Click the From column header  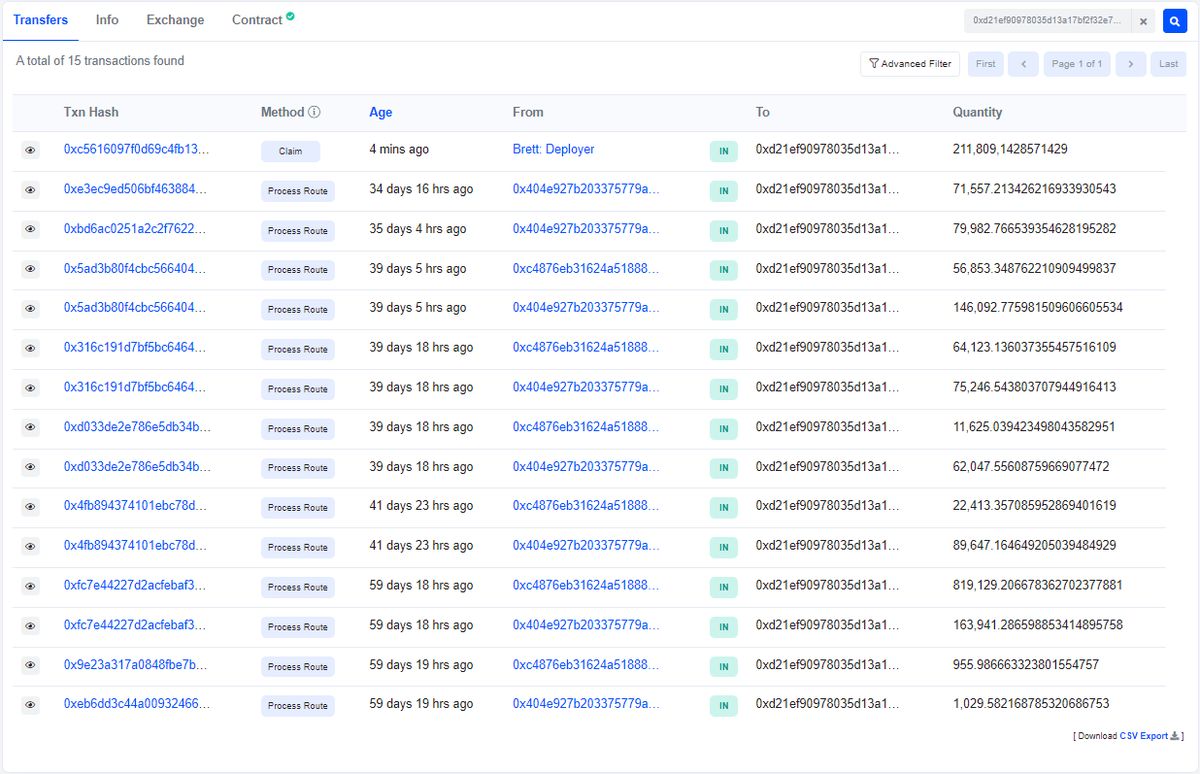[528, 113]
